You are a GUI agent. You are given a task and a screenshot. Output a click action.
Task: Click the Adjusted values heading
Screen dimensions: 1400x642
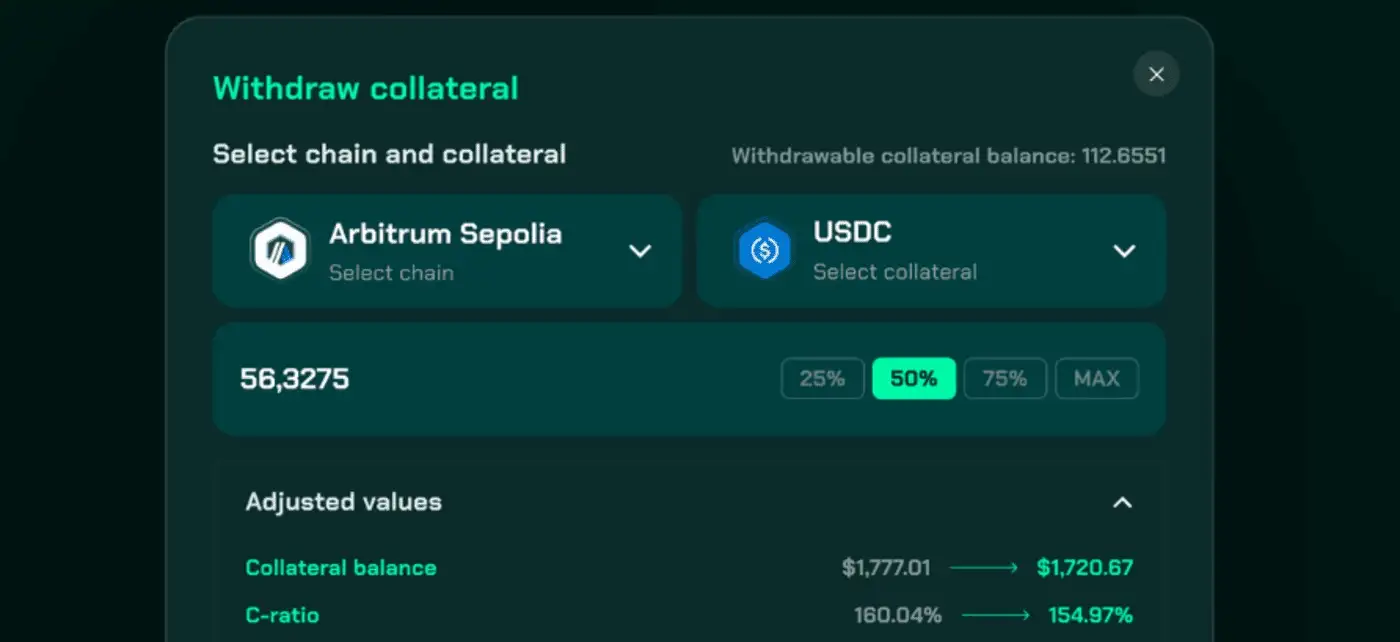click(344, 502)
